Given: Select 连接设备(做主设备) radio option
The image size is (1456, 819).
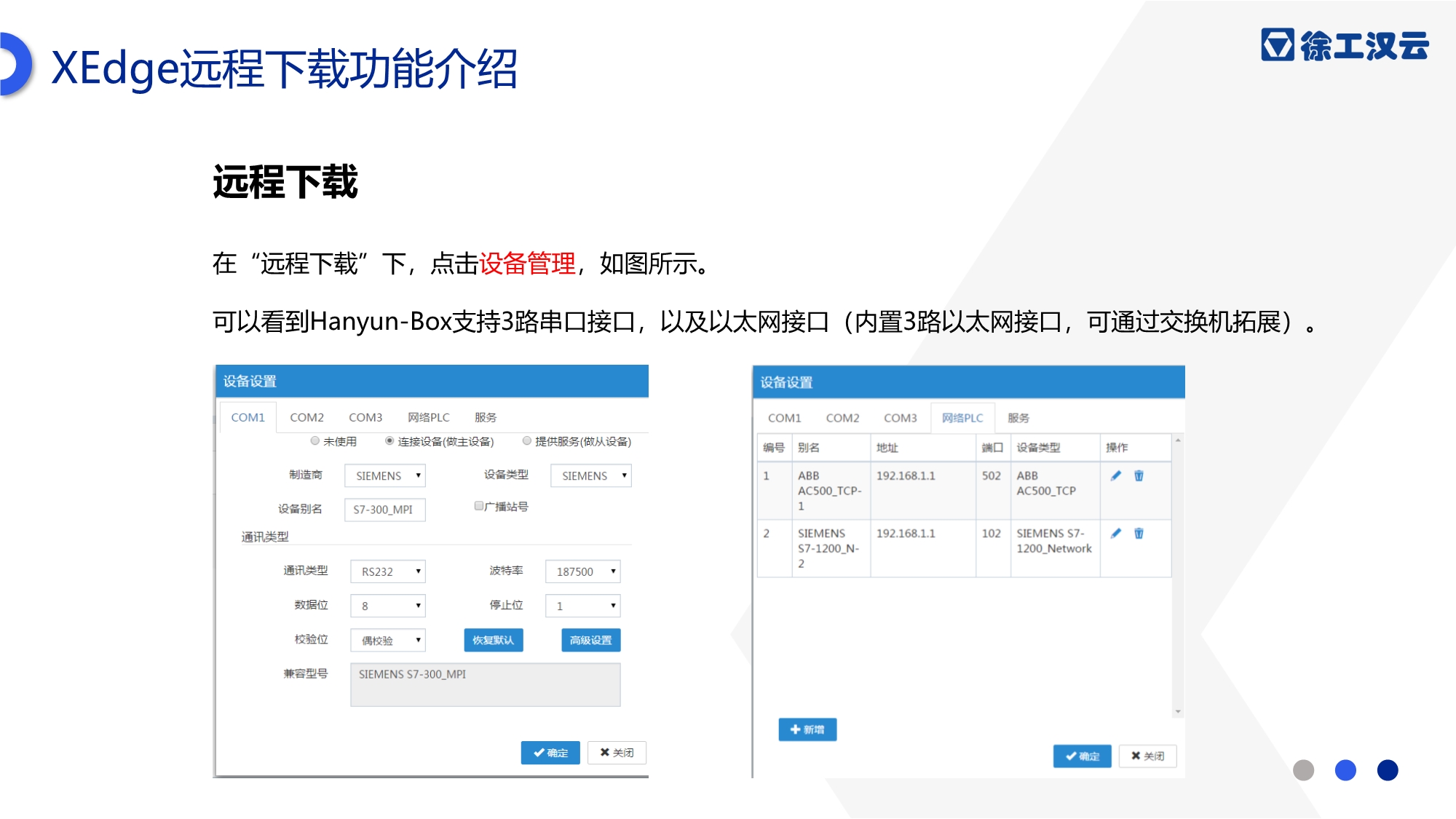Looking at the screenshot, I should tap(389, 440).
